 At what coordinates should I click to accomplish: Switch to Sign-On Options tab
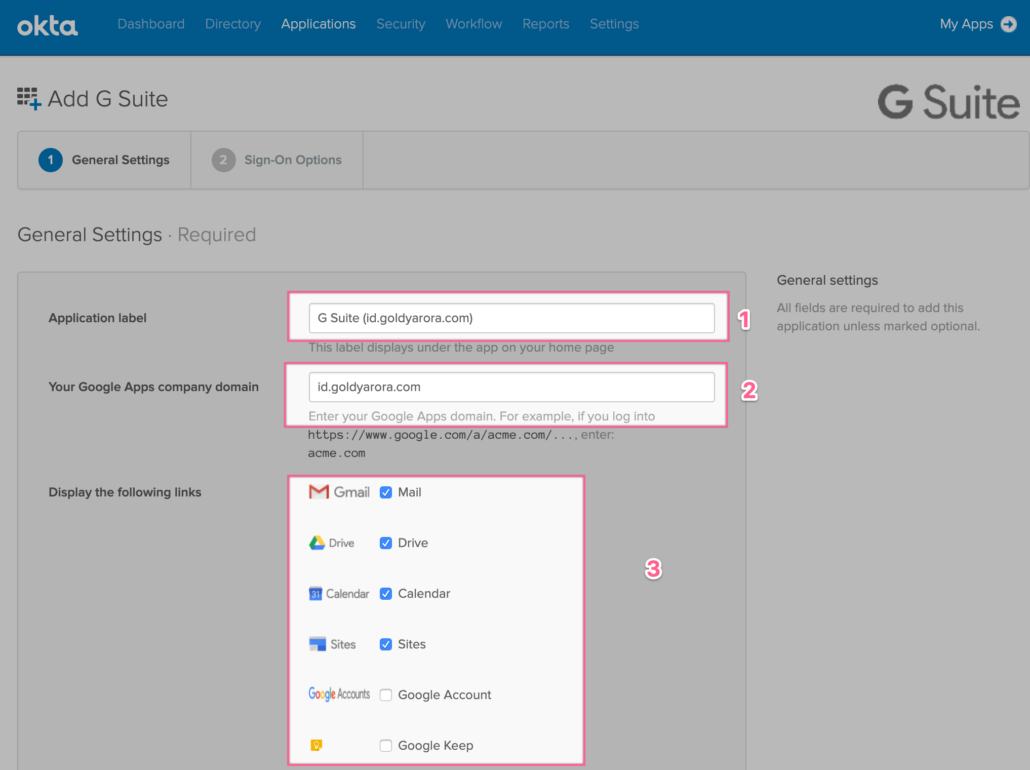tap(277, 160)
